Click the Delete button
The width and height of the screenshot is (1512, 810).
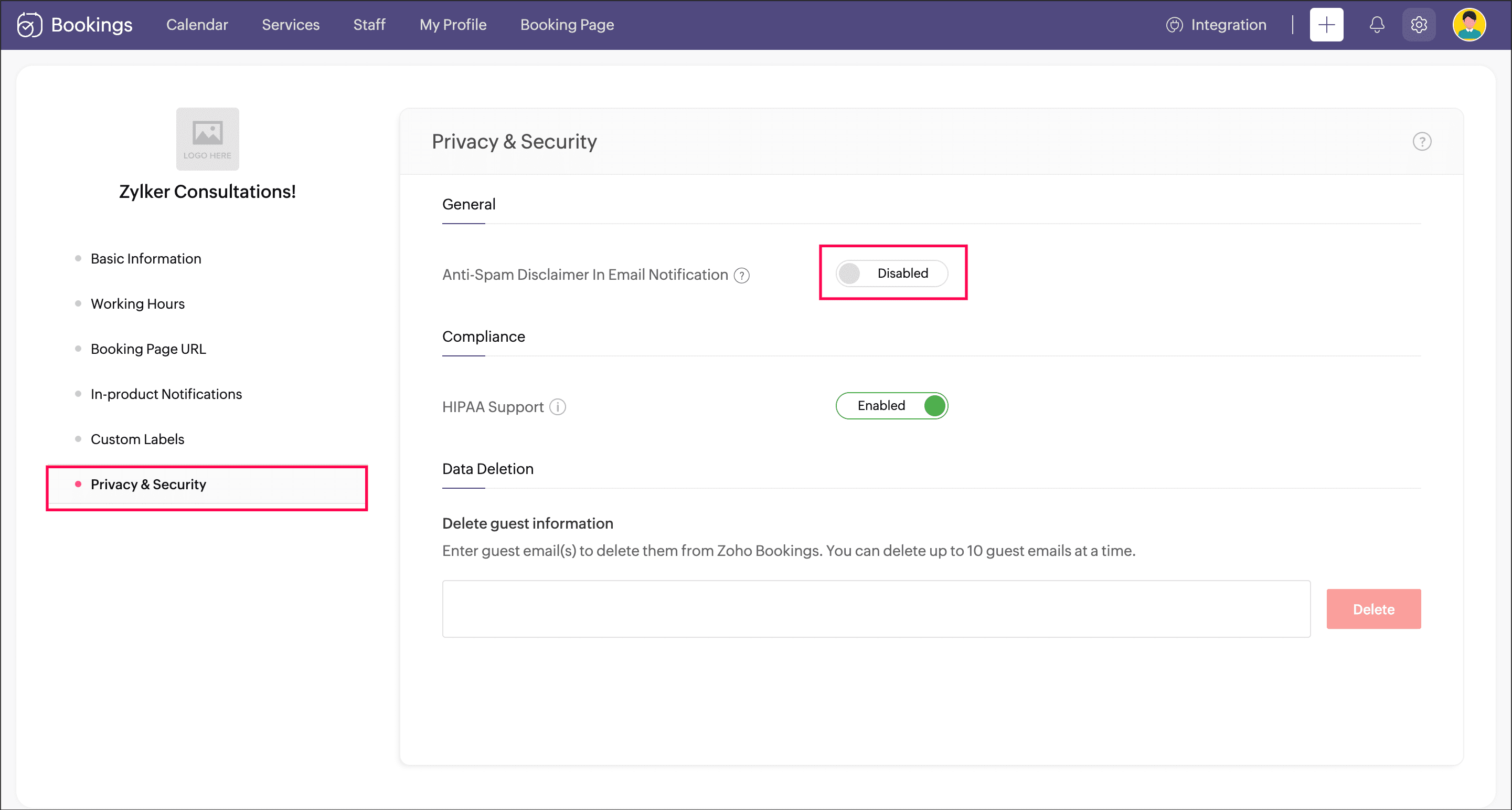point(1373,609)
